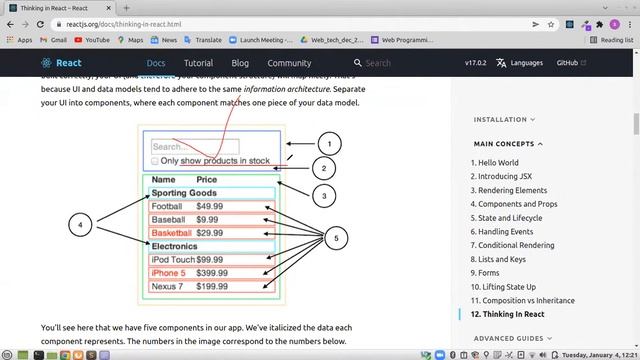Screen dimensions: 640x360
Task: Go to 7. Conditional Rendering
Action: 512,245
